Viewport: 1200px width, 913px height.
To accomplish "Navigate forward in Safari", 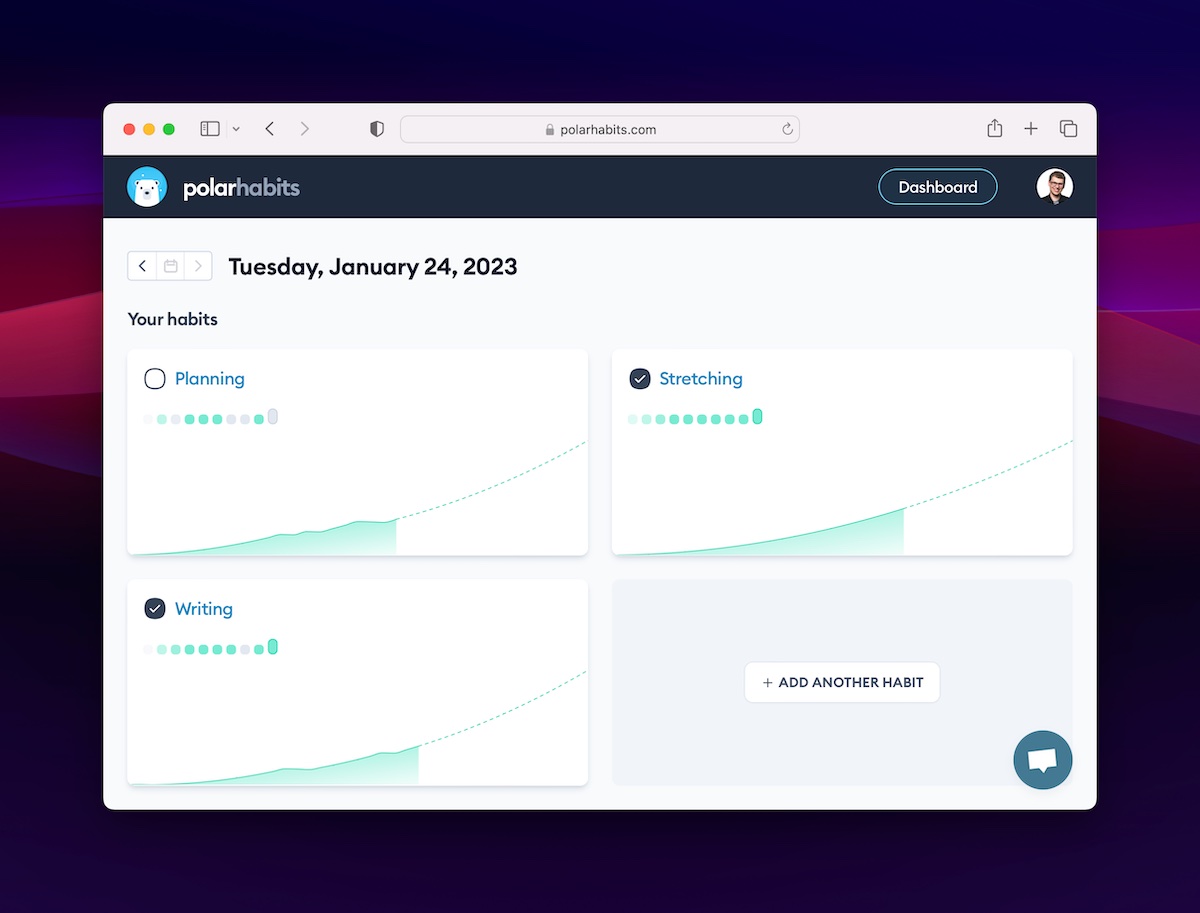I will [305, 129].
